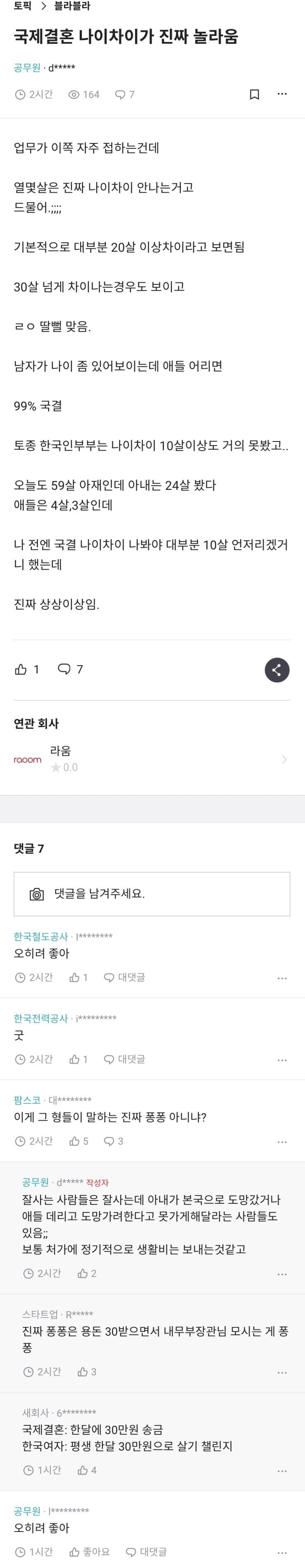Go to the 토픽 breadcrumb

[x=23, y=7]
